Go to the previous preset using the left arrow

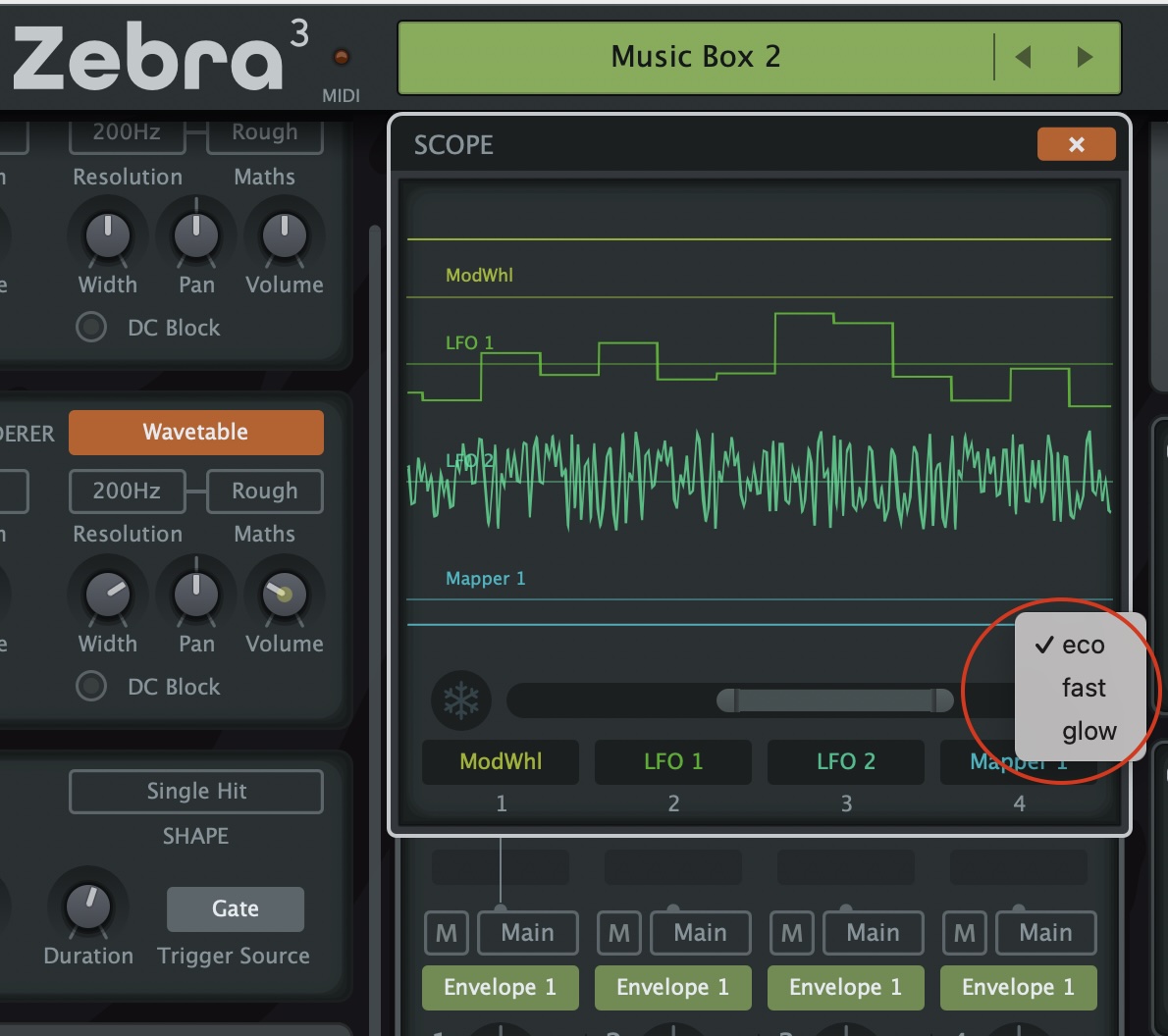[1024, 57]
